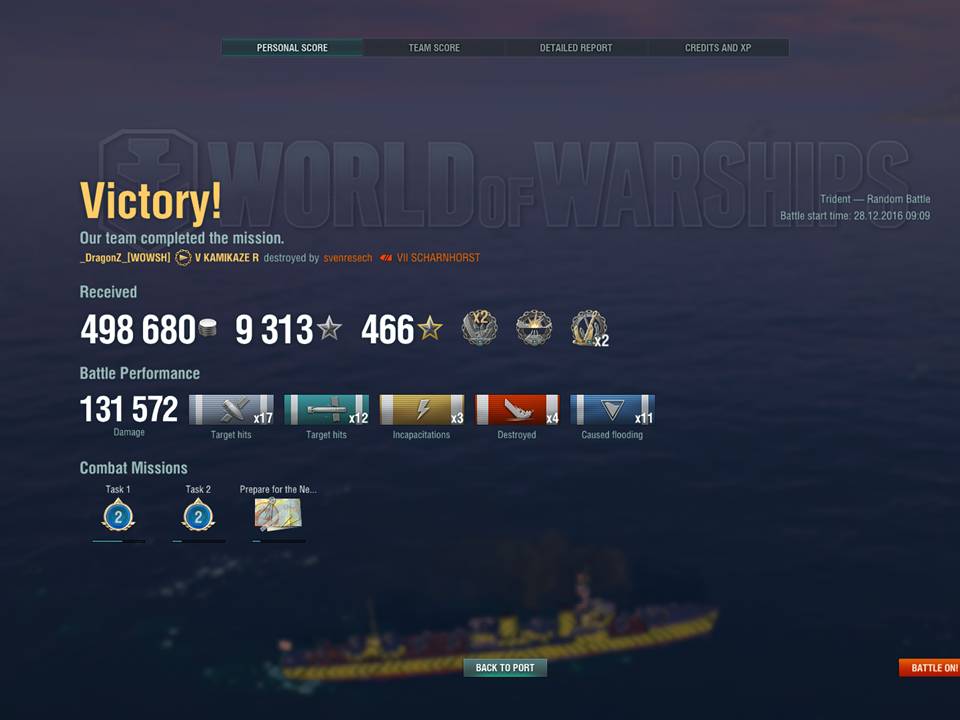Click the grey XP star icon
Screen dimensions: 960x720
(x=329, y=328)
